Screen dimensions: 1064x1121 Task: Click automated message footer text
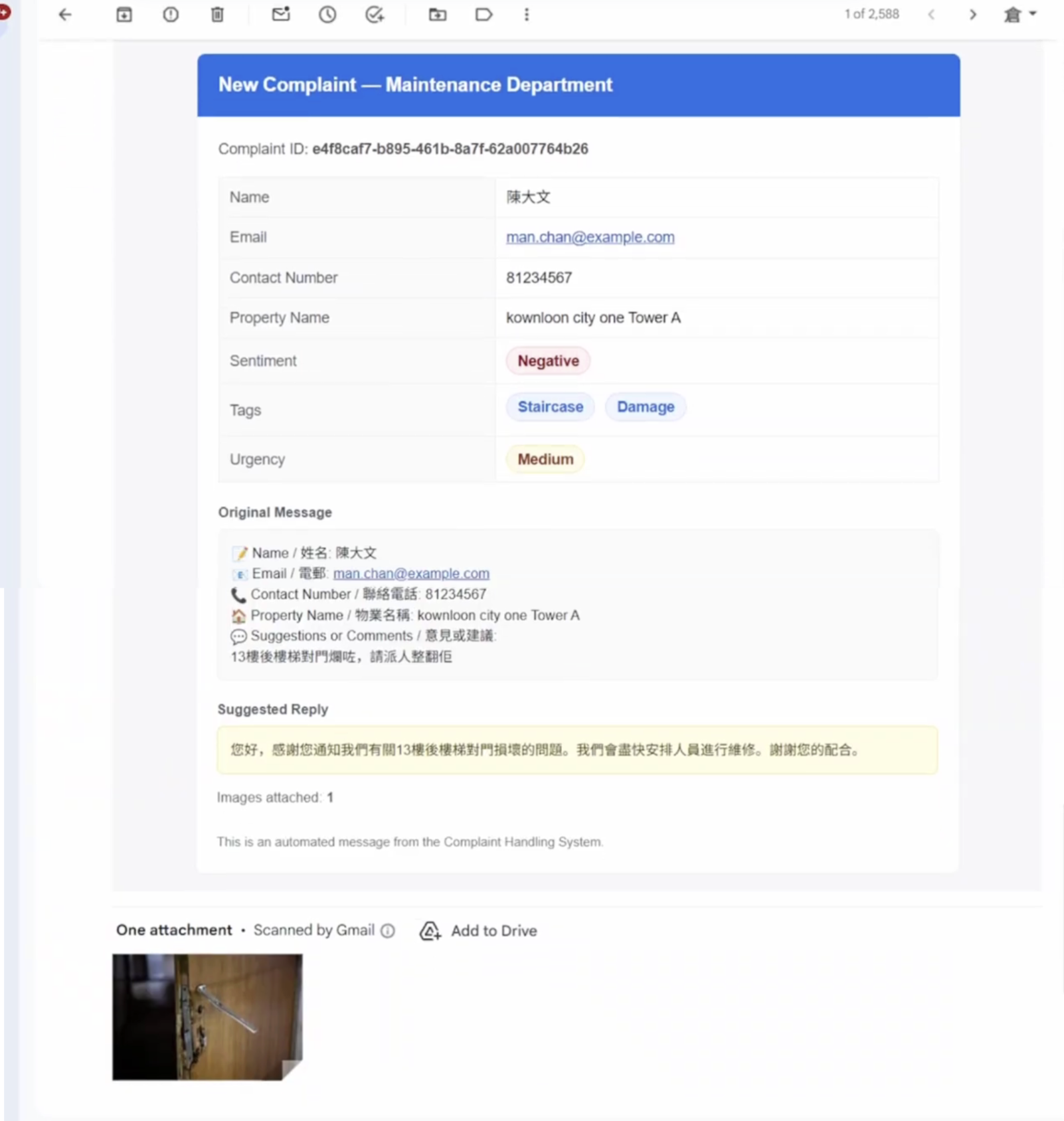click(x=410, y=841)
